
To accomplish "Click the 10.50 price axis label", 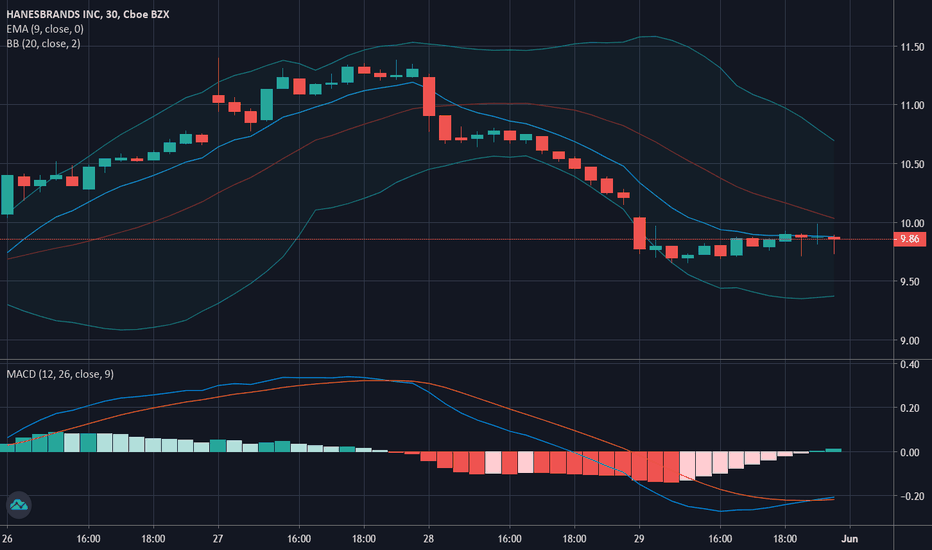I will click(912, 164).
